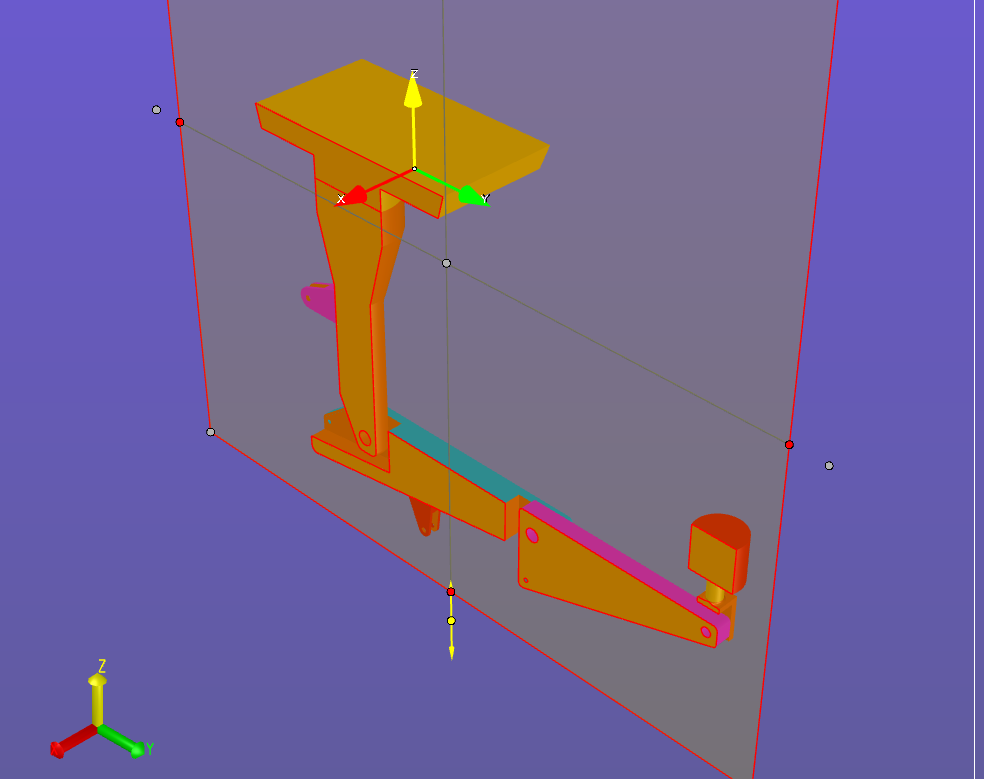The width and height of the screenshot is (984, 779).
Task: Grab the yellow sphere handle below plane
Action: tap(451, 621)
